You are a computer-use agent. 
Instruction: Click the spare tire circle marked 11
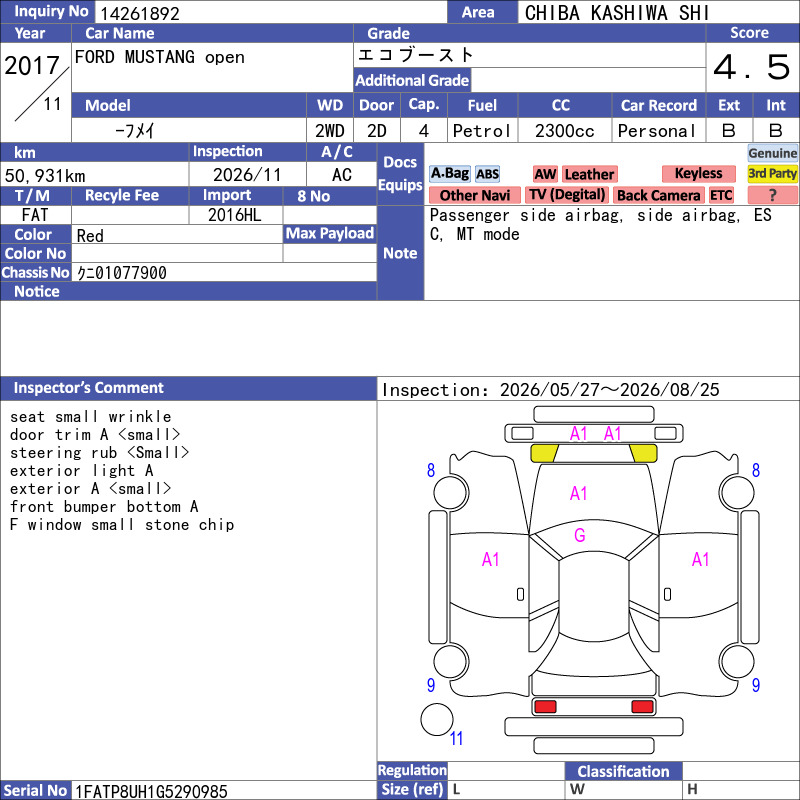[437, 719]
